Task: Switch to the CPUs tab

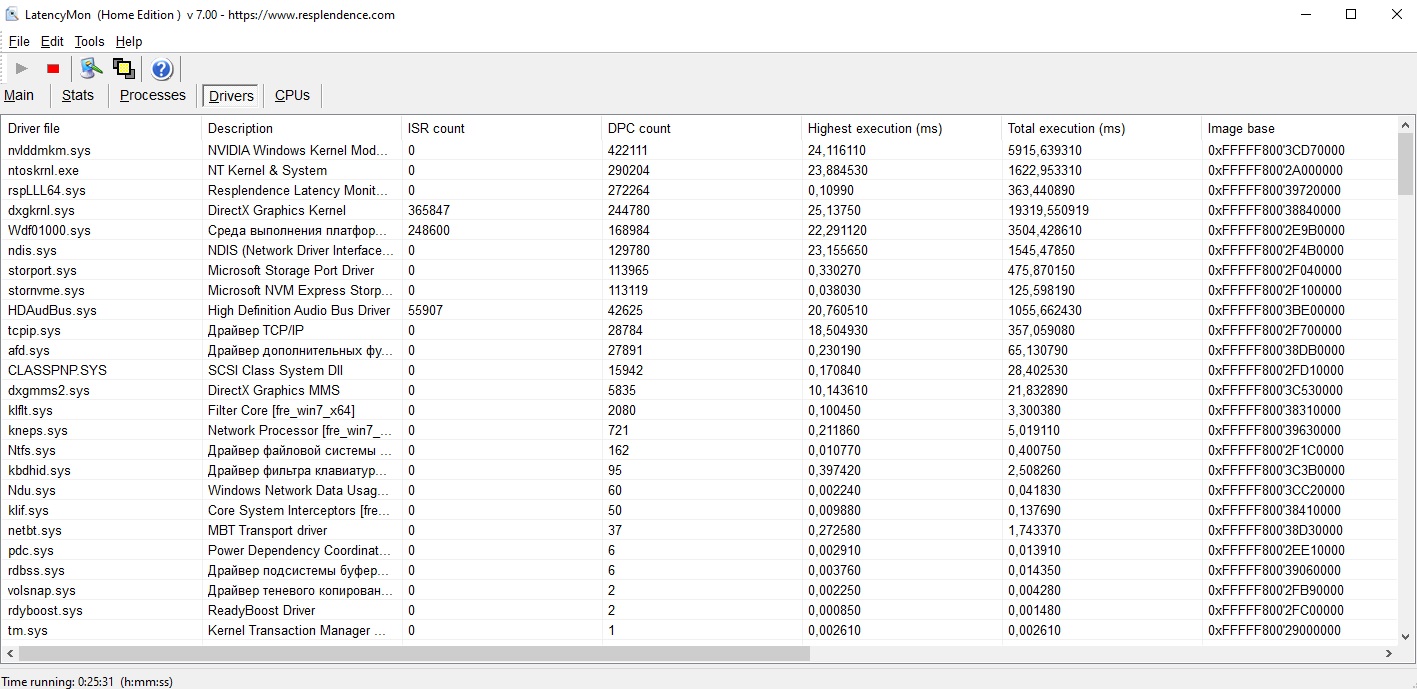Action: [292, 96]
